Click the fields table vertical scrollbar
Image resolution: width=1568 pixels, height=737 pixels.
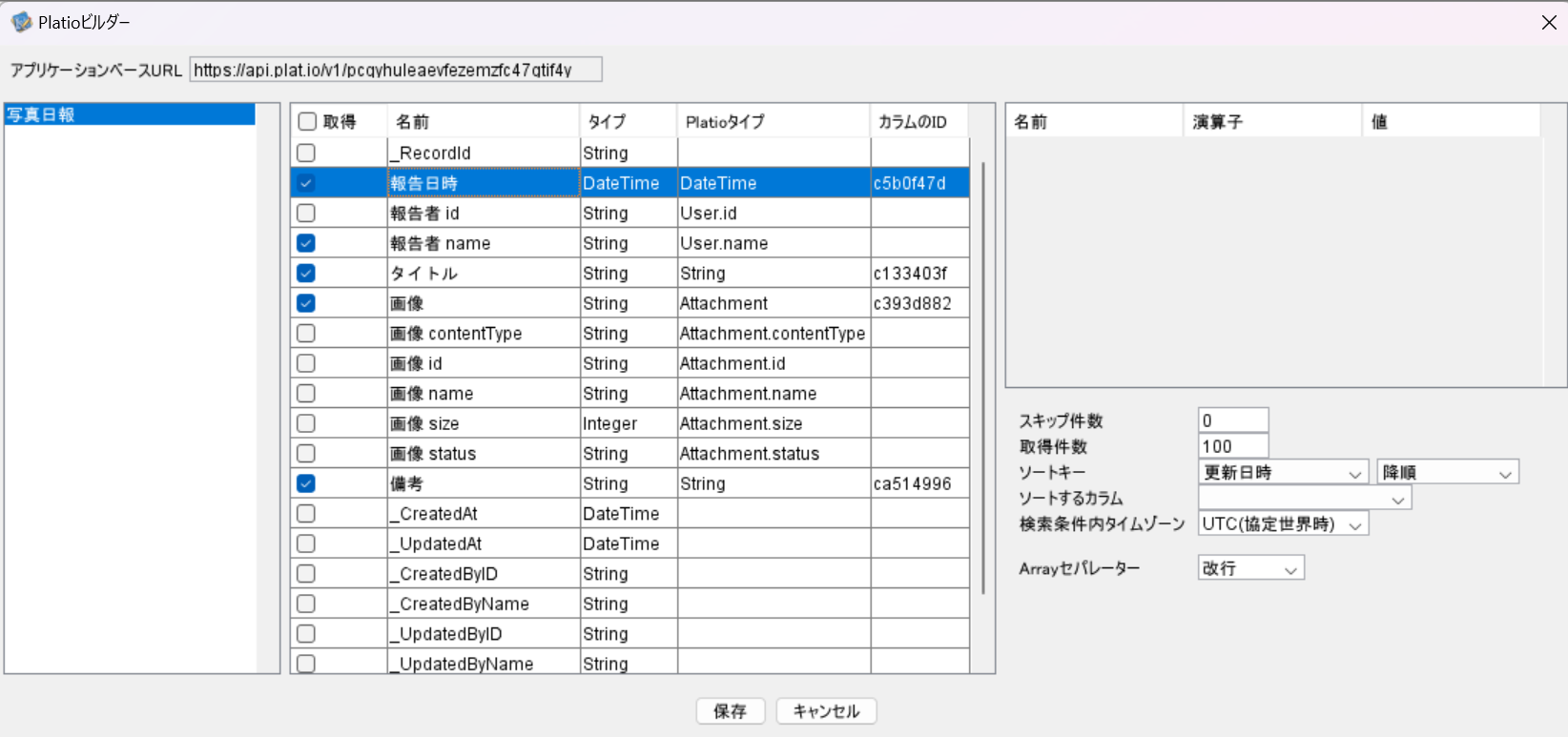[x=983, y=378]
